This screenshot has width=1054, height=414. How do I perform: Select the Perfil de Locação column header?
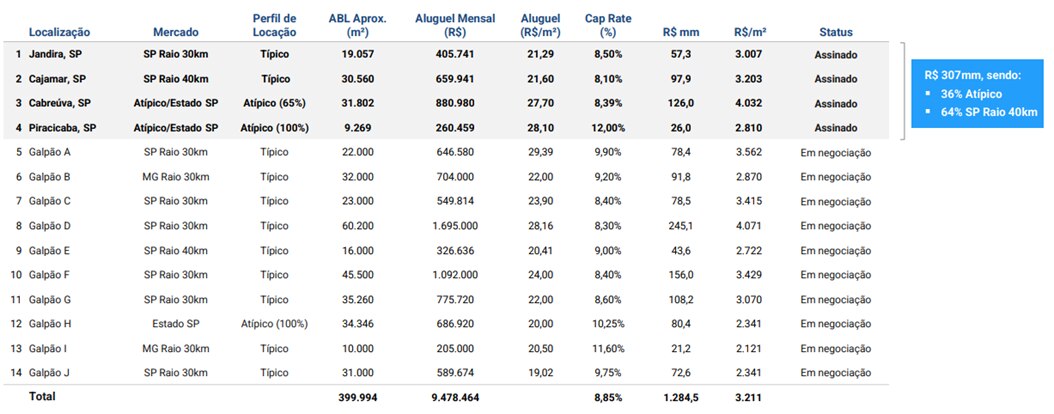[275, 26]
